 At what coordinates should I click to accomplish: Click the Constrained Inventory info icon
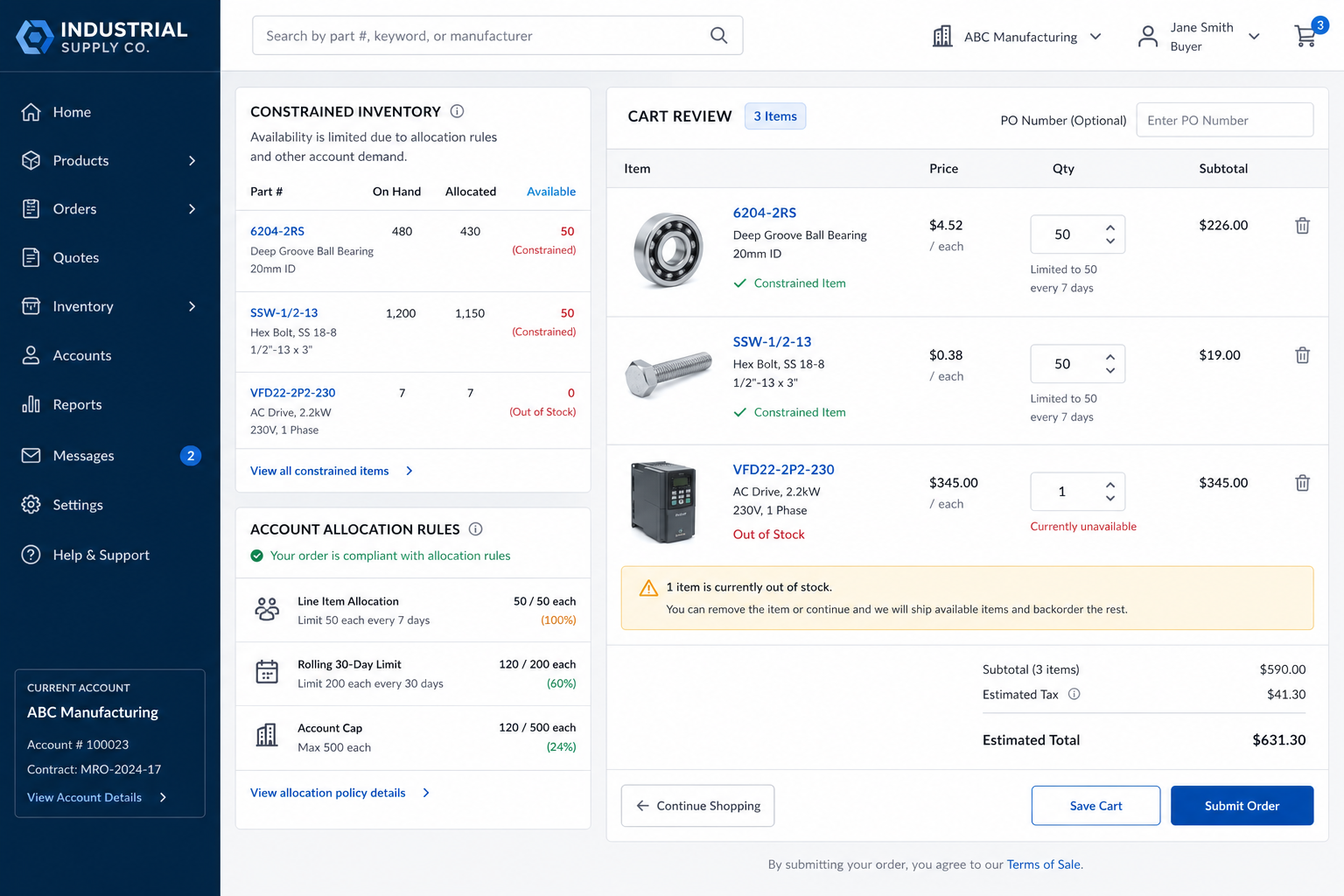457,111
